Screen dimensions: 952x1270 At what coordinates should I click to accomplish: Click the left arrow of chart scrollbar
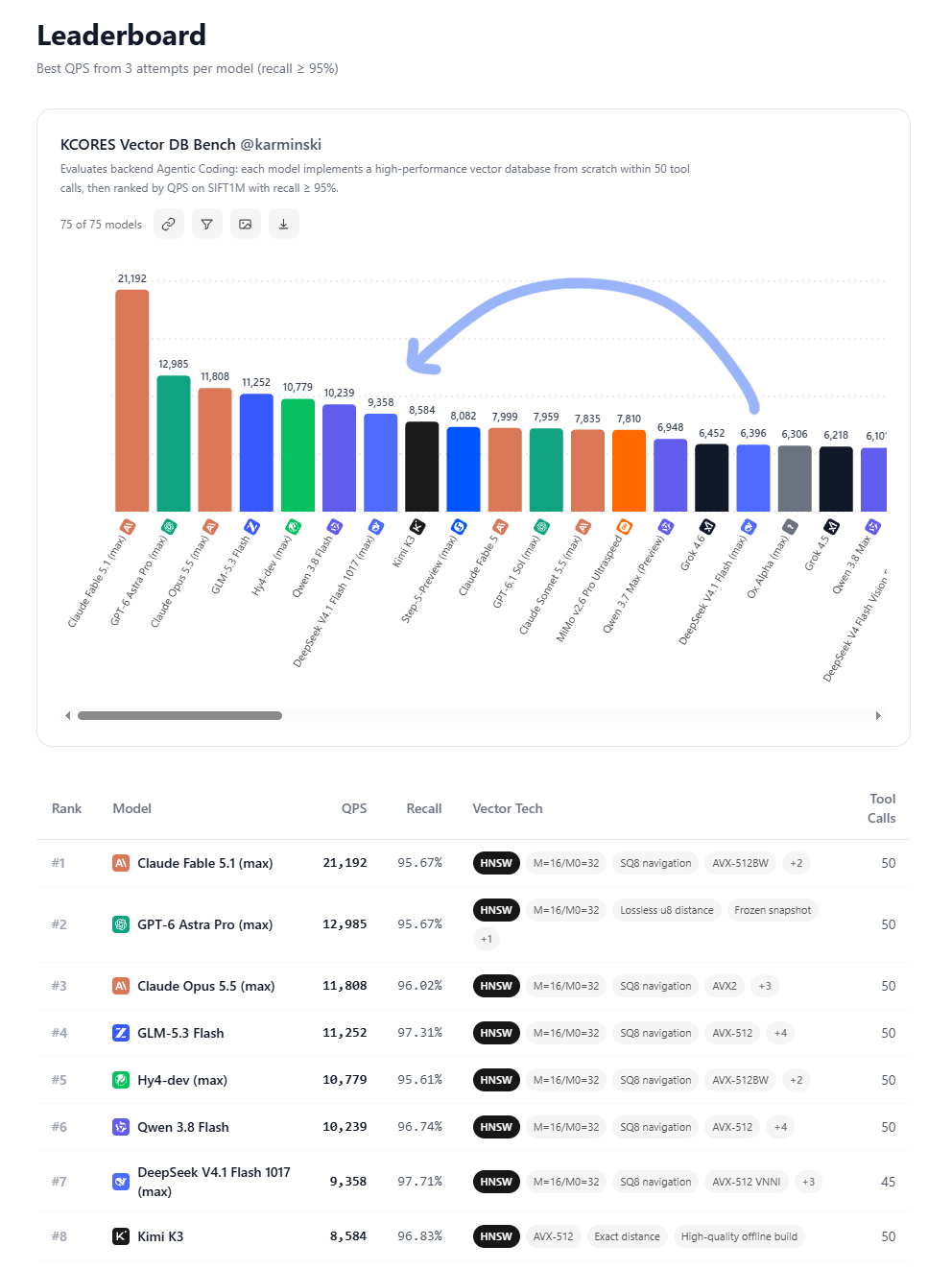click(67, 715)
